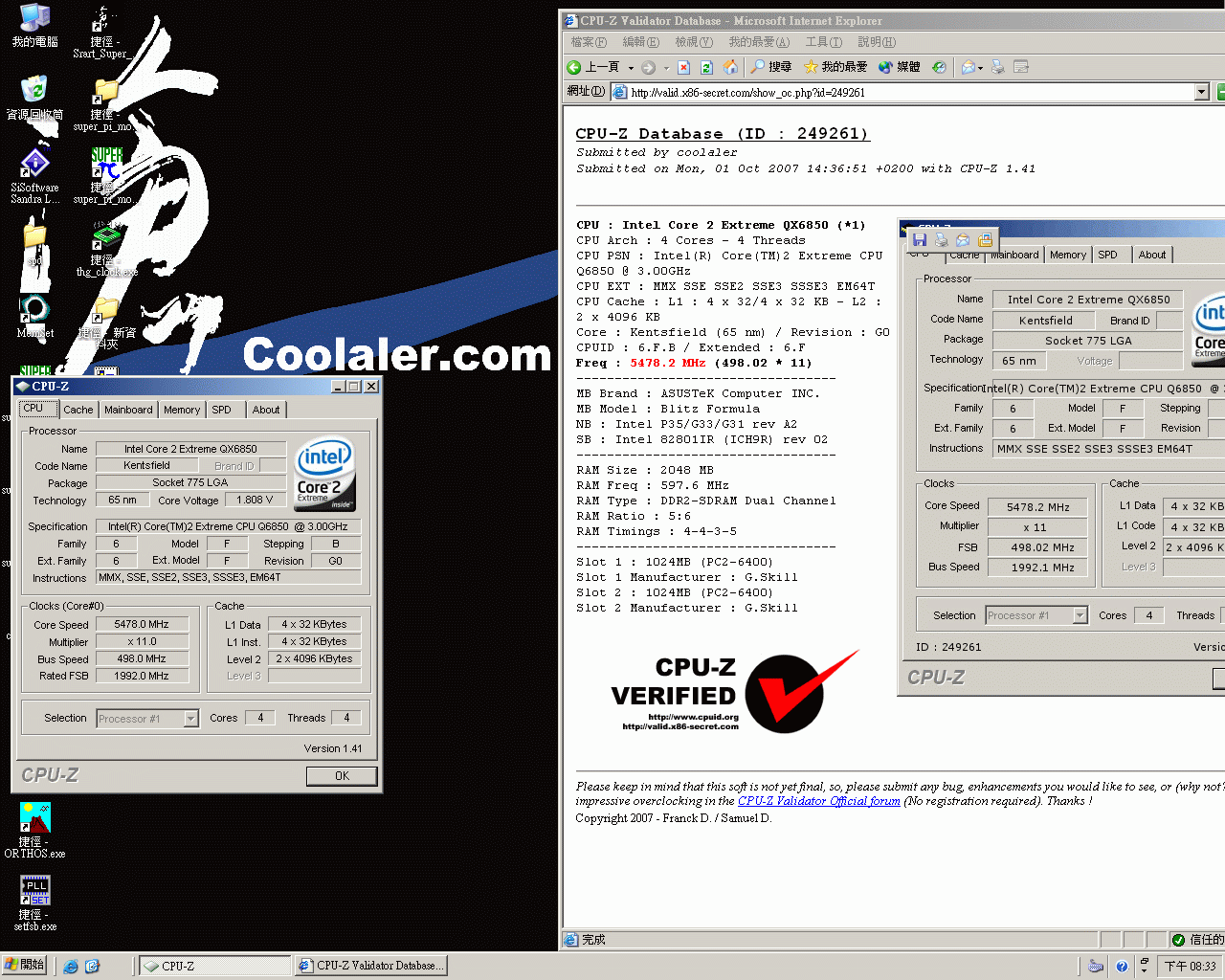
Task: Open the 資源回收筒 recycle bin icon
Action: click(34, 98)
